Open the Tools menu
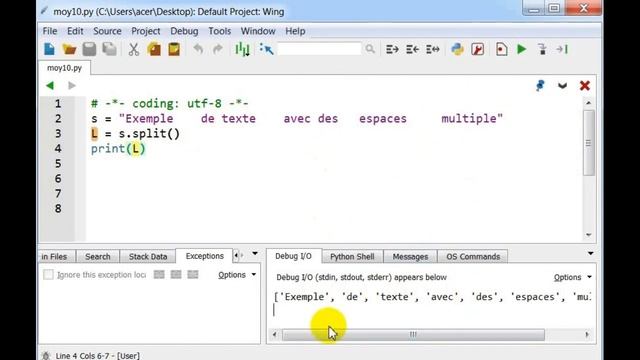This screenshot has width=640, height=360. (220, 31)
